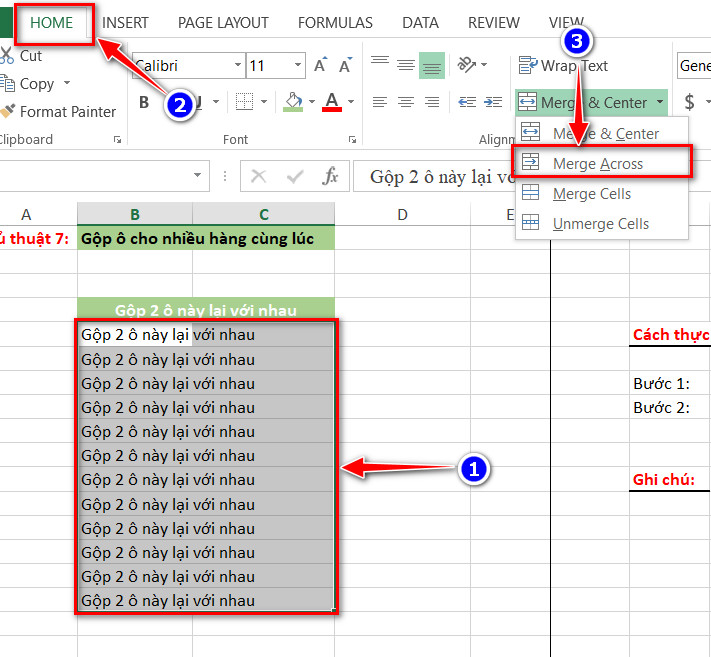The height and width of the screenshot is (657, 711).
Task: Toggle Bold formatting
Action: [x=144, y=102]
